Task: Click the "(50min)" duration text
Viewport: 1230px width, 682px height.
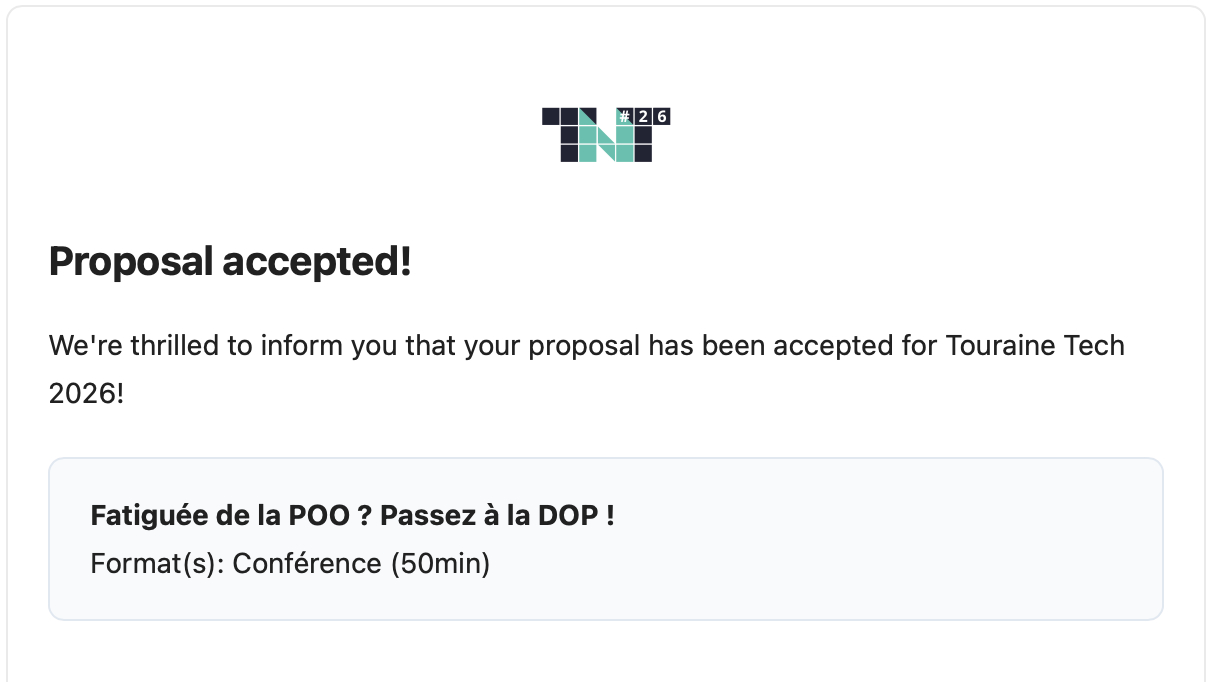Action: [440, 564]
